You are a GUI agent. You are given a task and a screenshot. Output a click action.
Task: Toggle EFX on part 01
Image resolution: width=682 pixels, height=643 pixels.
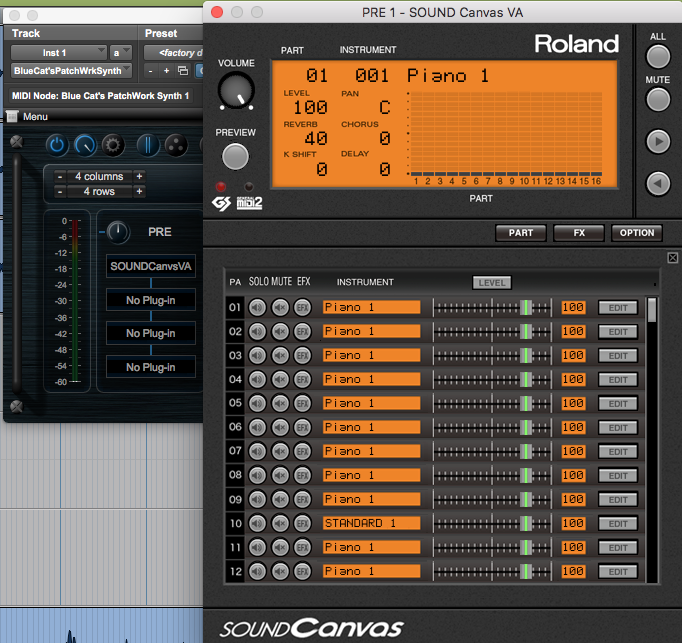click(303, 308)
